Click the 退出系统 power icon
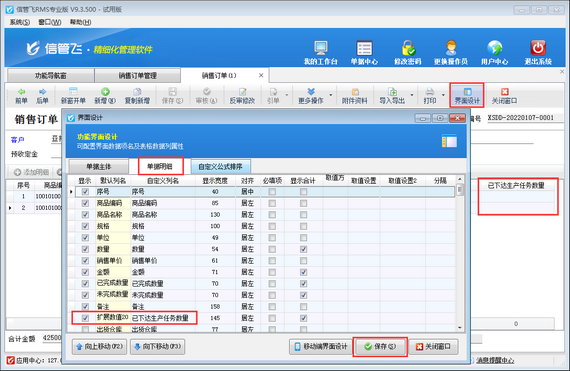The height and width of the screenshot is (371, 570). (538, 53)
